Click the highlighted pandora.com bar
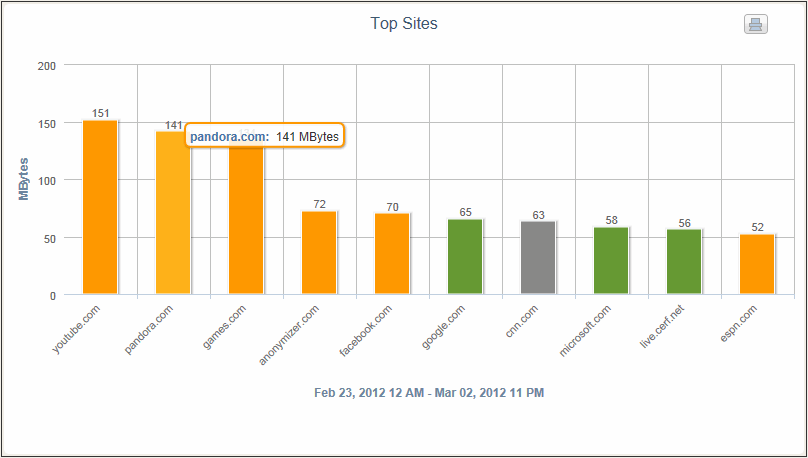 (173, 213)
